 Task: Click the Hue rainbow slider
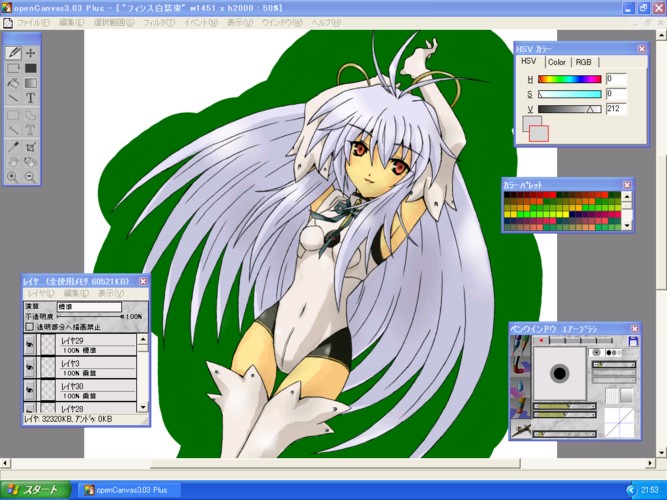[x=570, y=79]
